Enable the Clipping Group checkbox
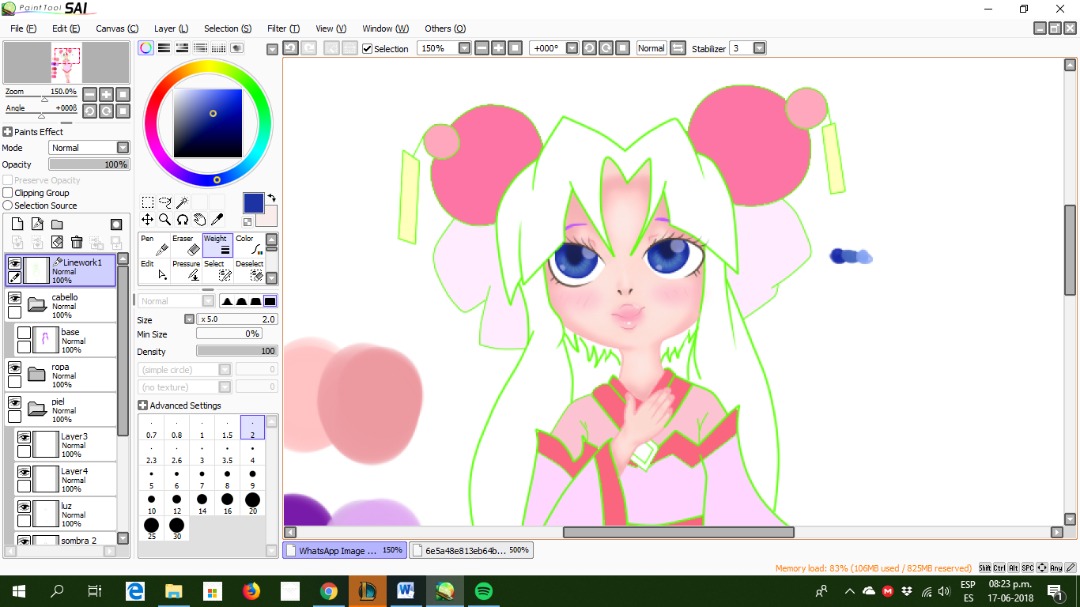Screen dimensions: 1080x607 [x=8, y=193]
